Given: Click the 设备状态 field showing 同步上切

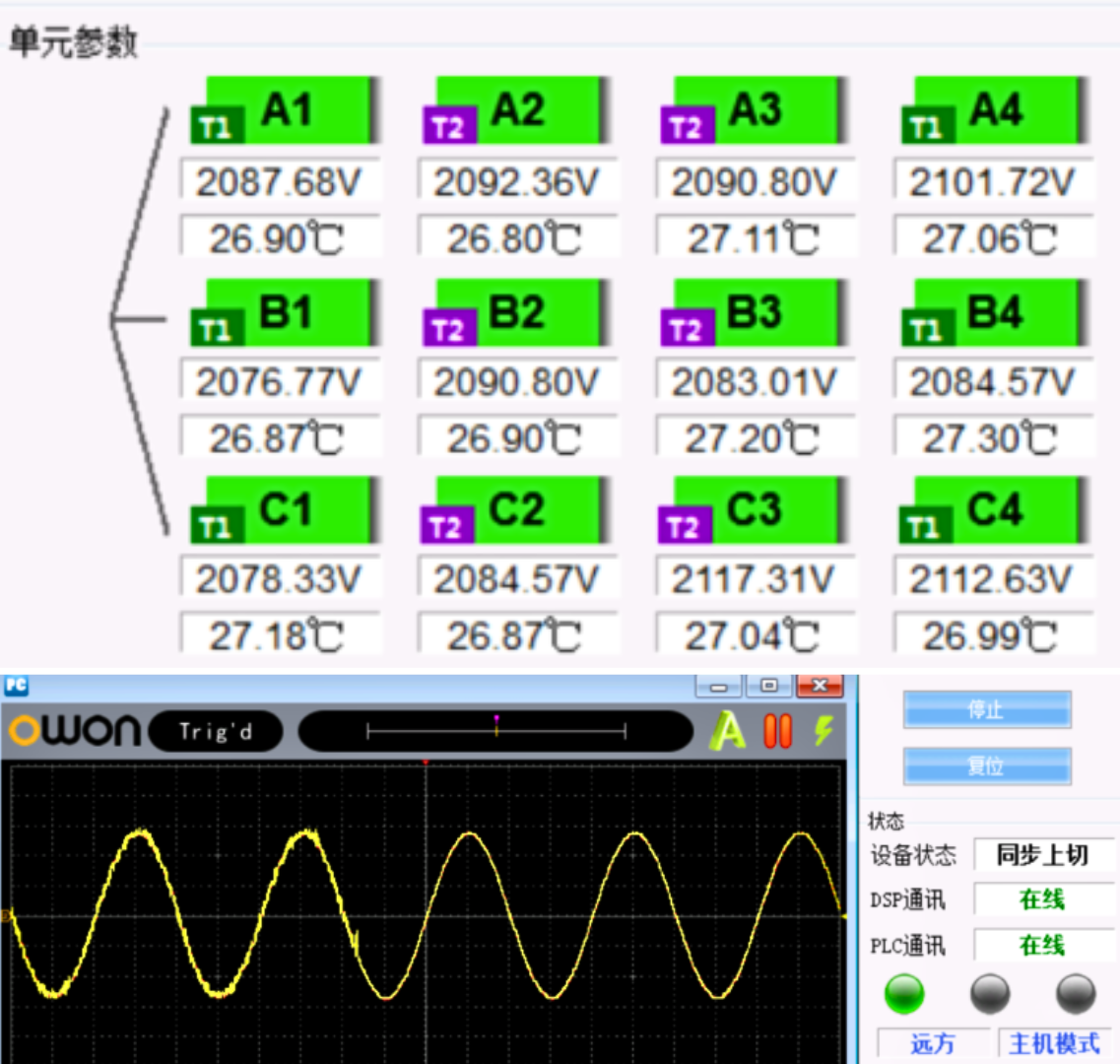Looking at the screenshot, I should tap(1043, 854).
